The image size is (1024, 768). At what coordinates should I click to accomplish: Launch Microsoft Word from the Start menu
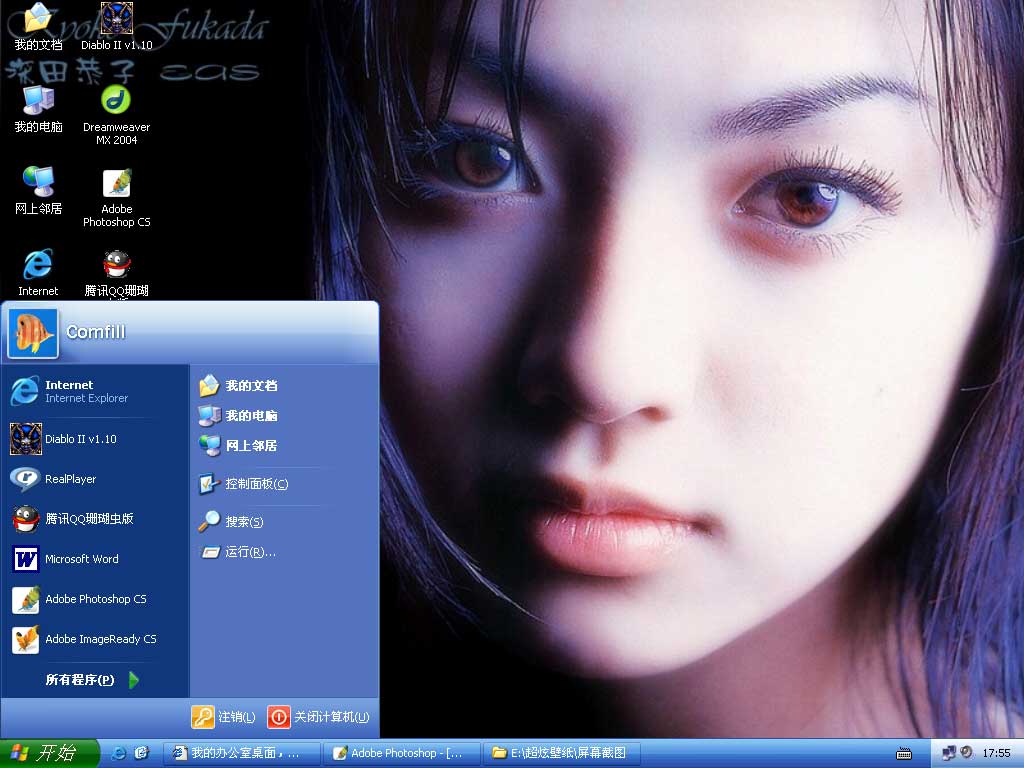tap(81, 559)
